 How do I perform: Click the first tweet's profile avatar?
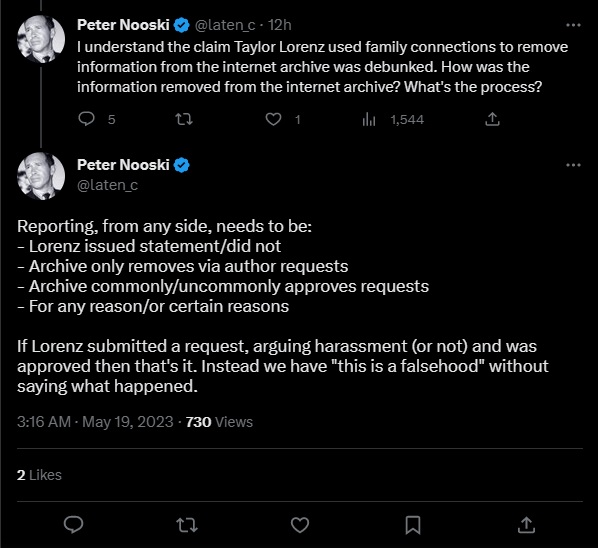41,39
